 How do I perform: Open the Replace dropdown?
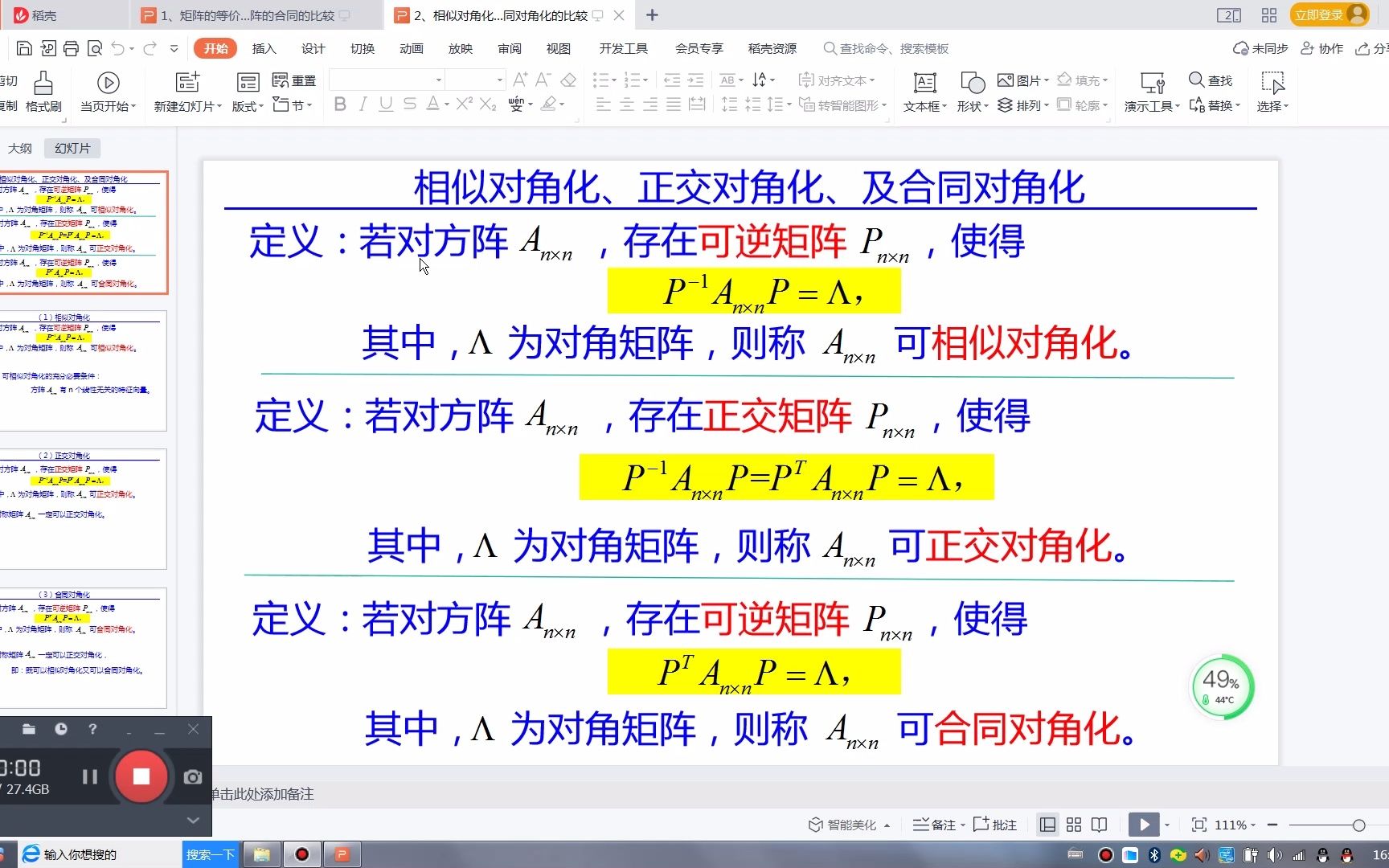(1215, 105)
